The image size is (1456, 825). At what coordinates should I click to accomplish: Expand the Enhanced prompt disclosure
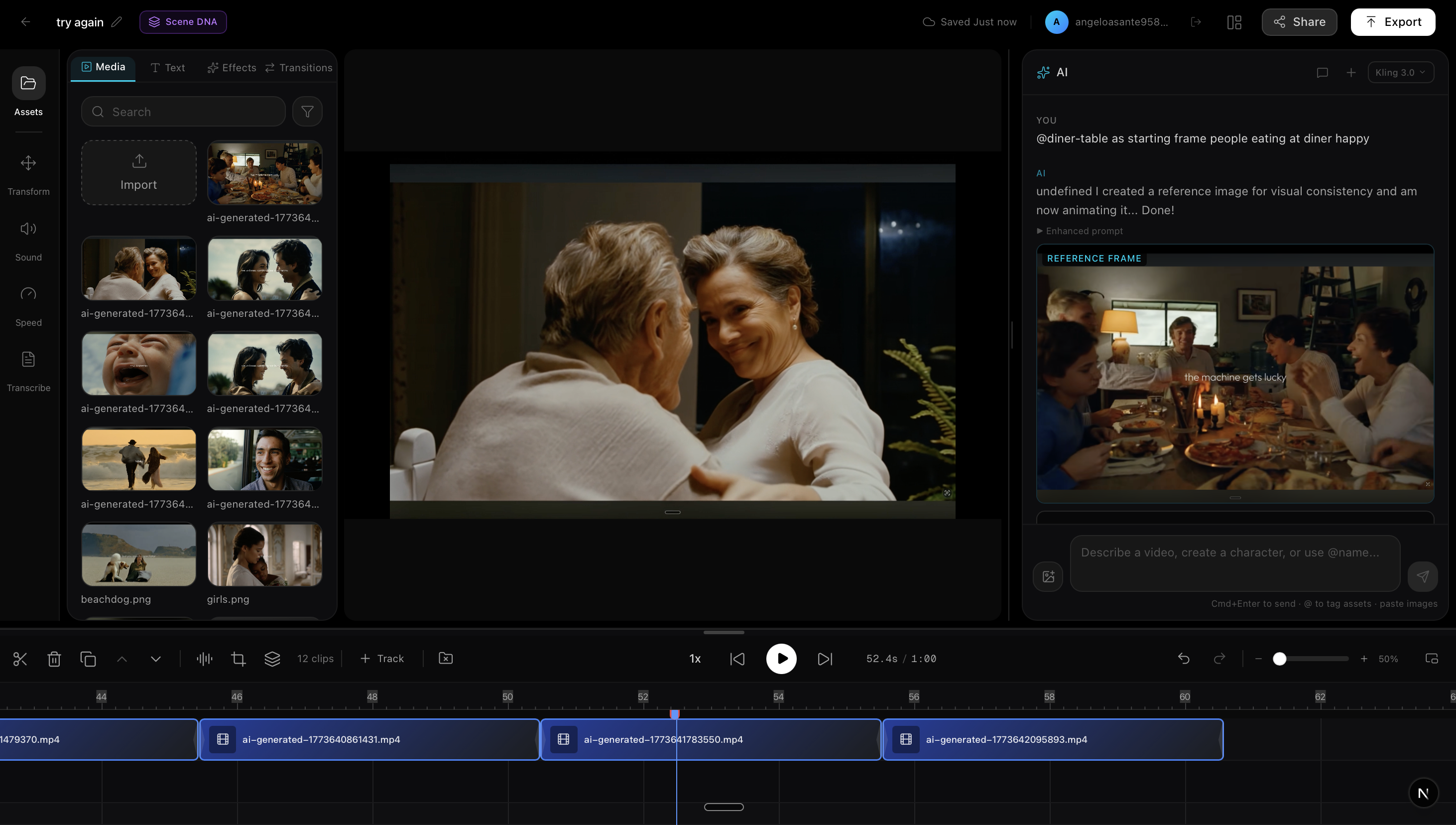click(1080, 231)
